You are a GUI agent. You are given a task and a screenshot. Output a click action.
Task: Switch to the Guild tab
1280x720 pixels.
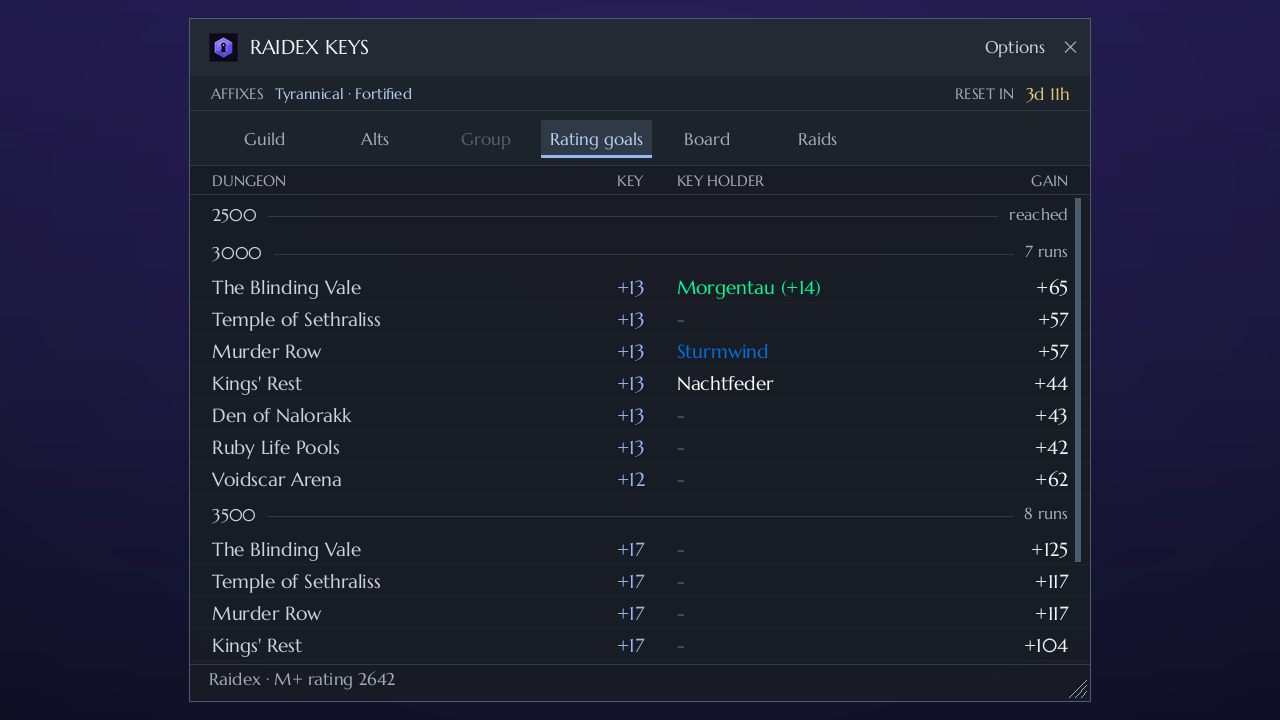pyautogui.click(x=265, y=139)
